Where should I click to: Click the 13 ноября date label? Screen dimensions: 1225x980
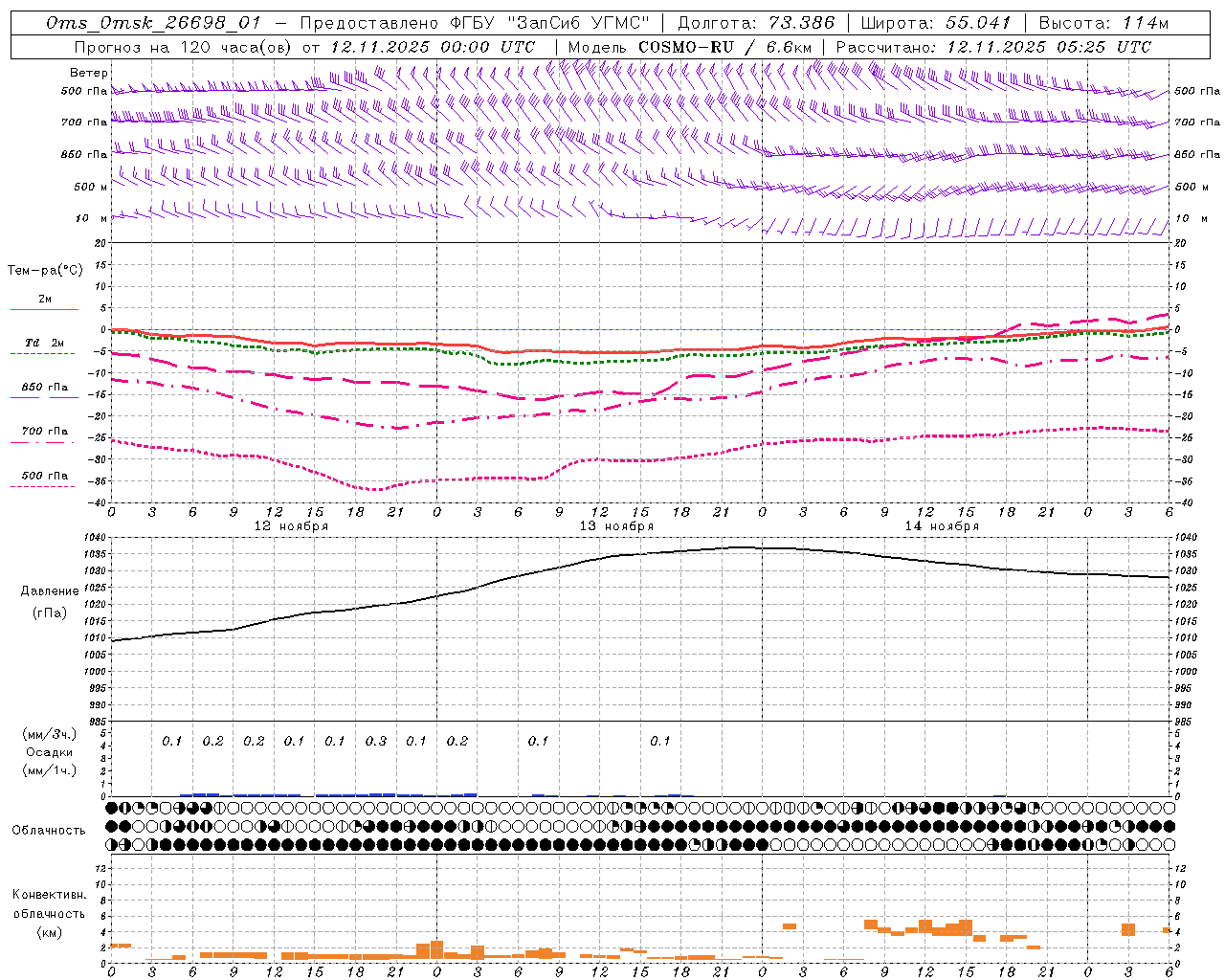point(616,526)
